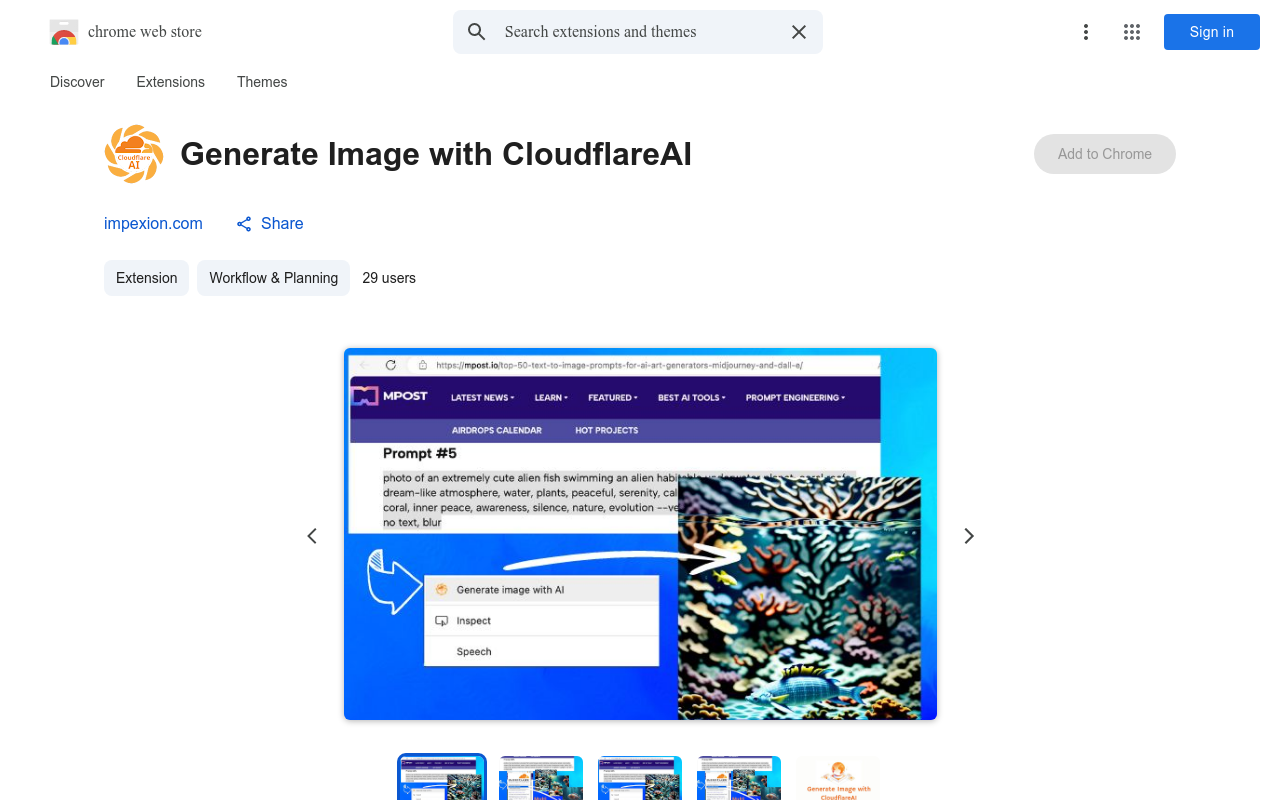Open the Extensions tab

click(x=171, y=82)
